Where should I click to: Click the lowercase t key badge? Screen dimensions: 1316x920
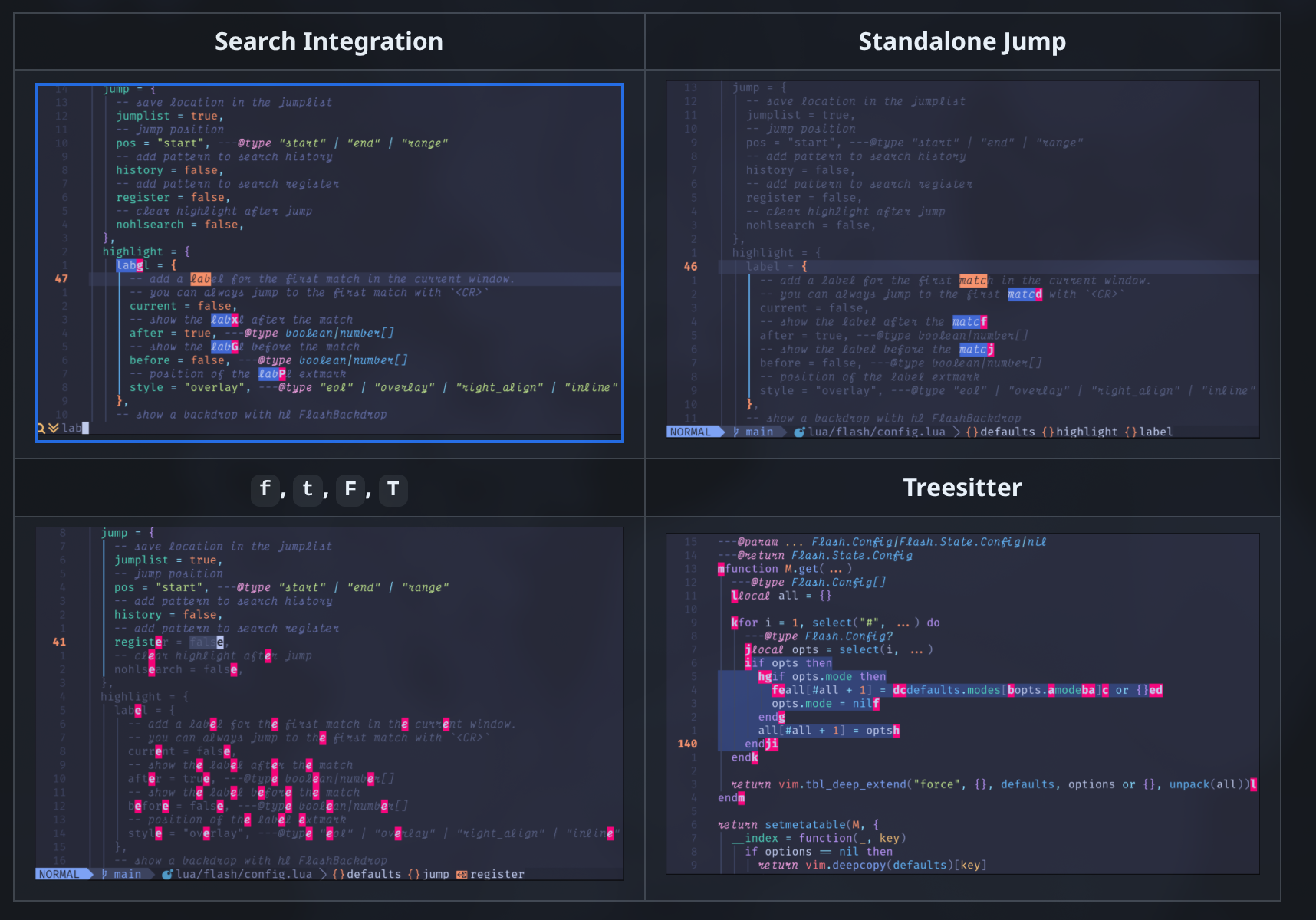coord(308,489)
